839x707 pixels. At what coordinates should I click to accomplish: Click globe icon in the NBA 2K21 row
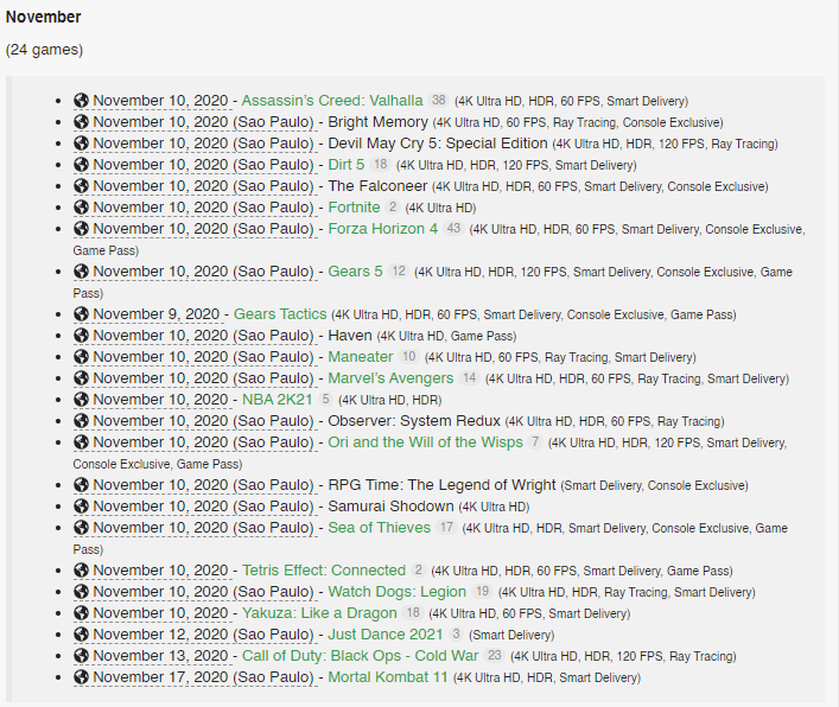click(81, 400)
